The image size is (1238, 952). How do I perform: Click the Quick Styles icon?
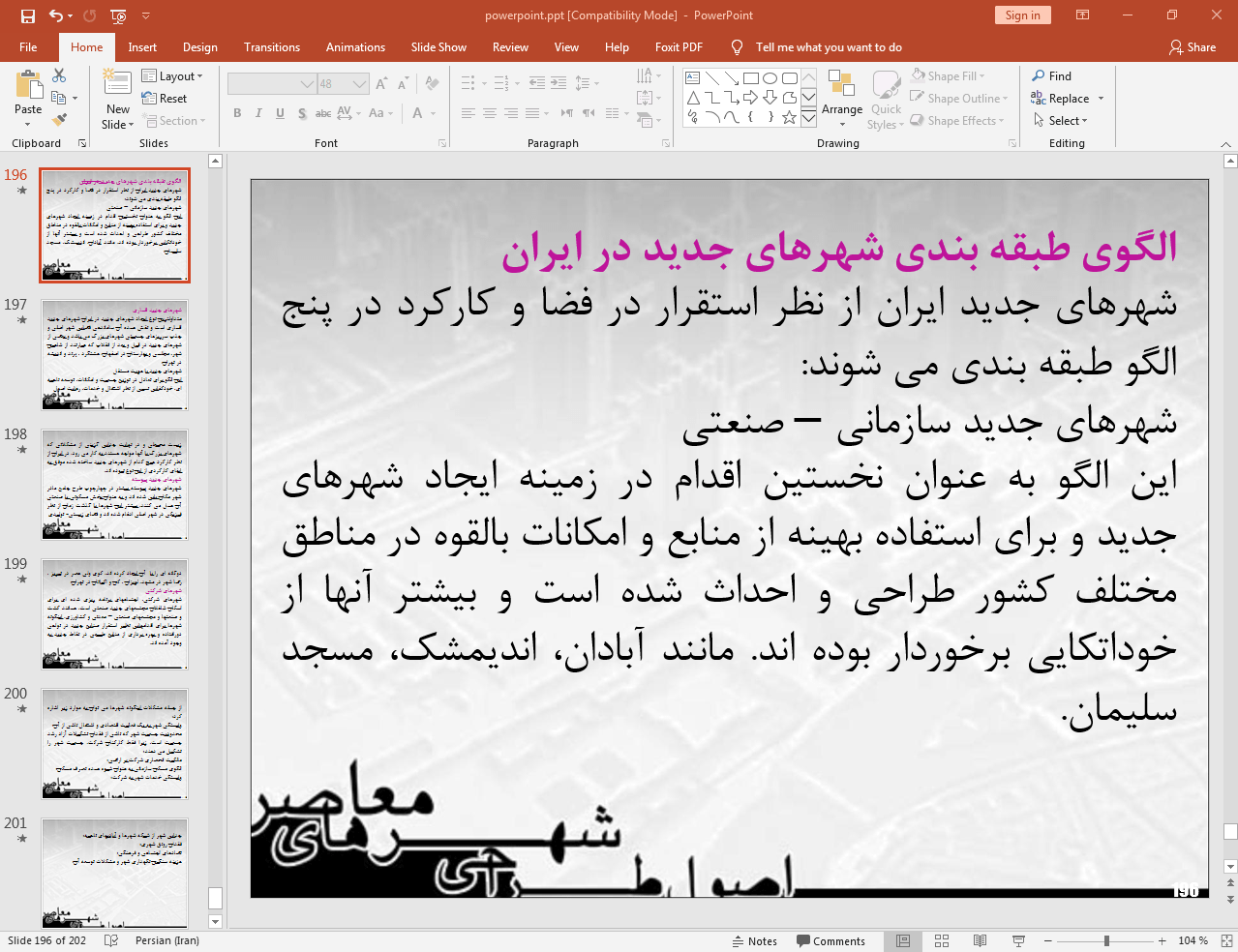pyautogui.click(x=886, y=85)
